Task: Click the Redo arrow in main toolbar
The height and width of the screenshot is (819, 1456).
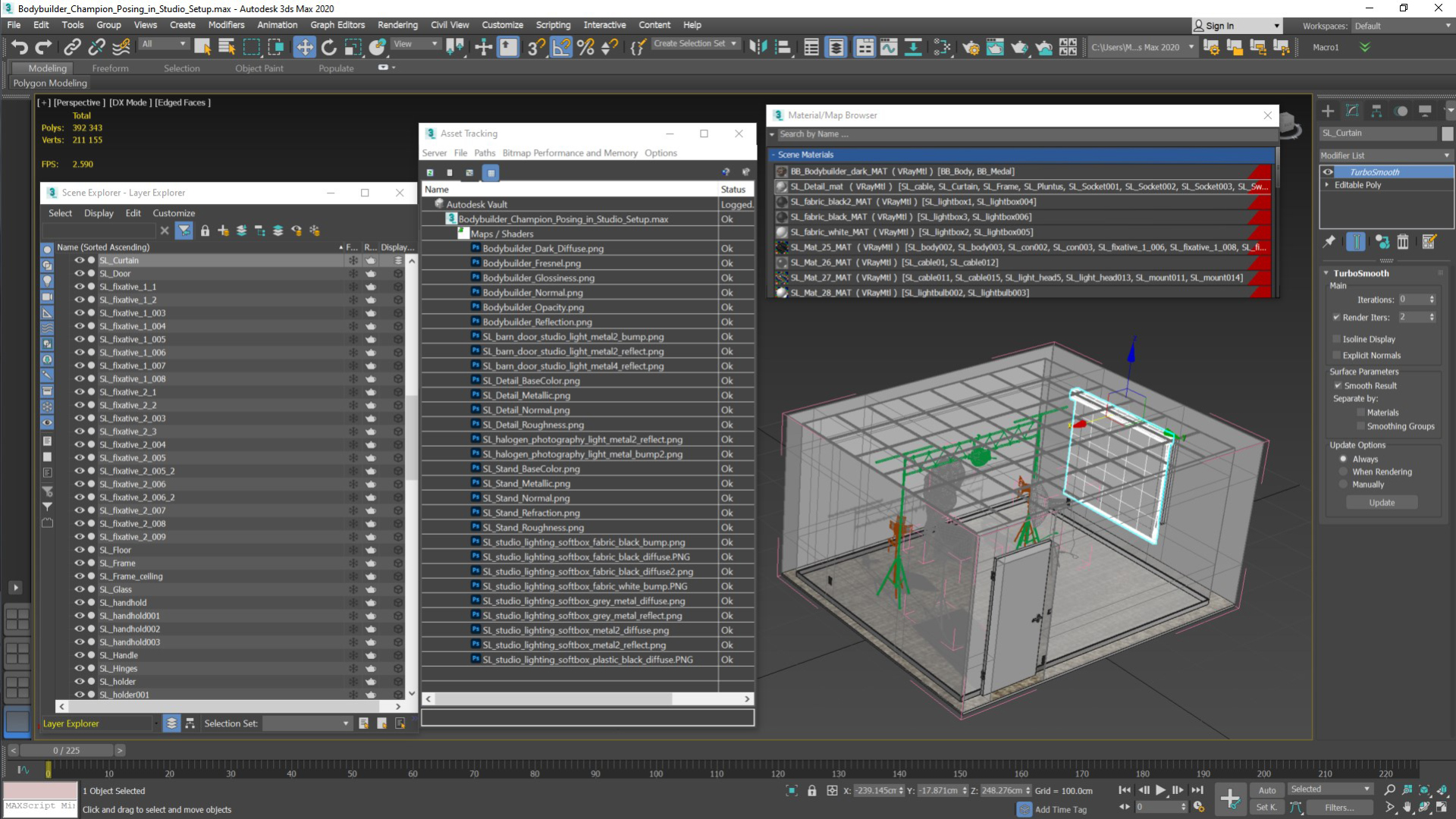Action: pos(43,47)
